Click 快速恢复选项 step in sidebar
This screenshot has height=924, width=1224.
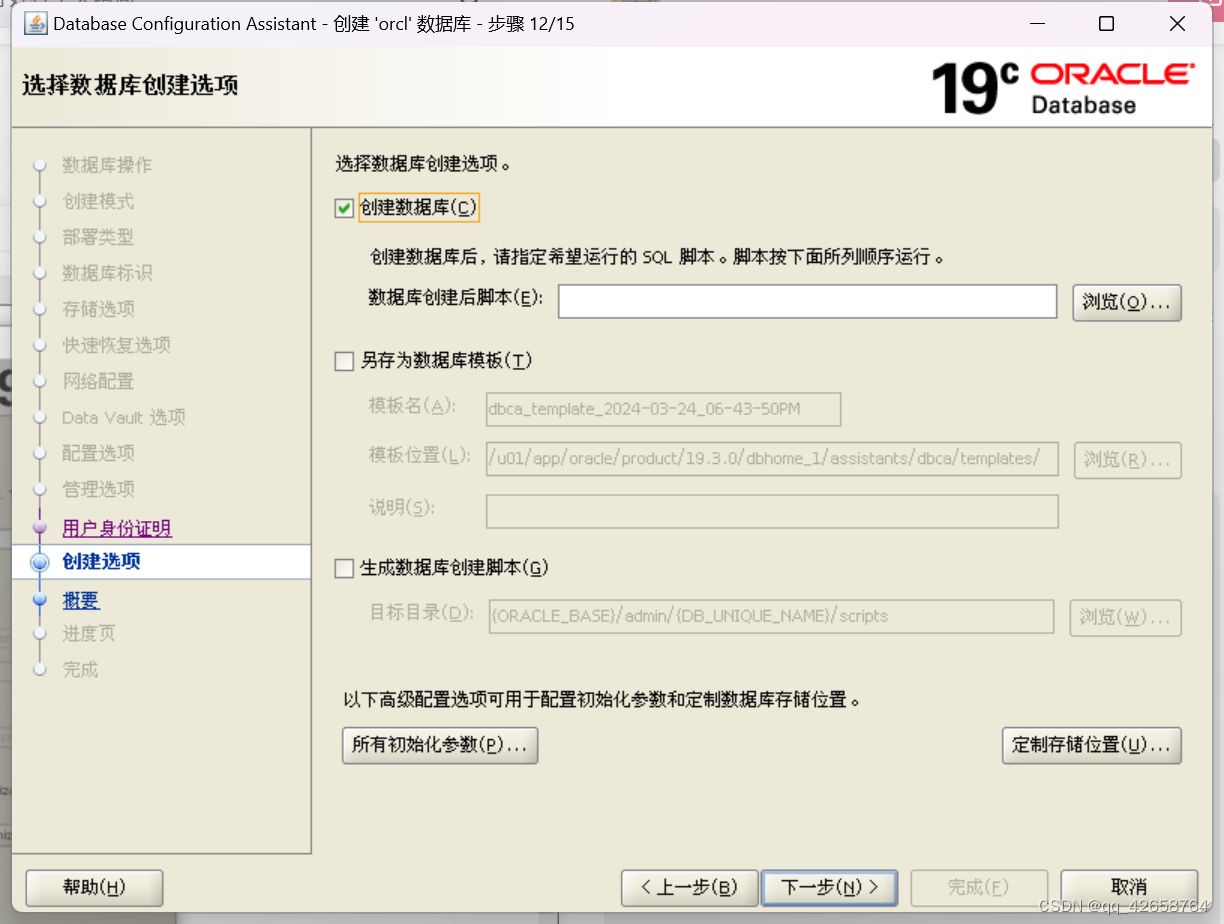(x=116, y=345)
